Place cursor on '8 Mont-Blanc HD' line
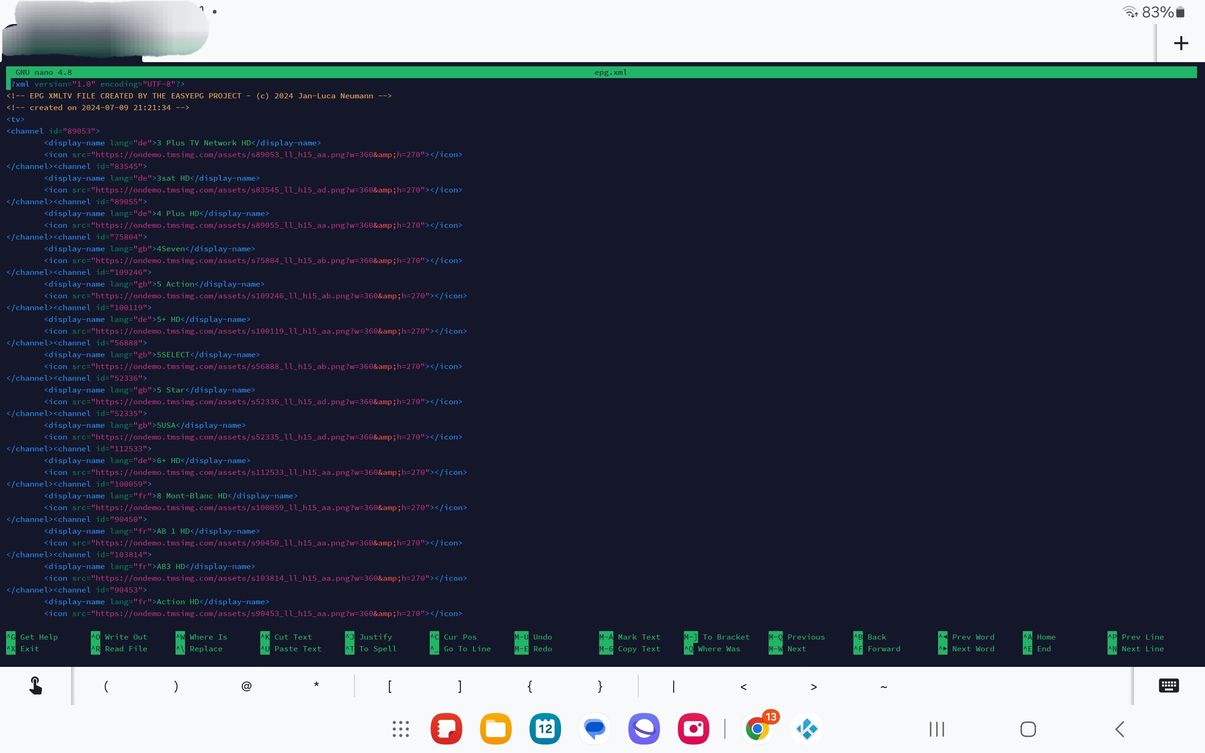The width and height of the screenshot is (1205, 753). [x=171, y=496]
